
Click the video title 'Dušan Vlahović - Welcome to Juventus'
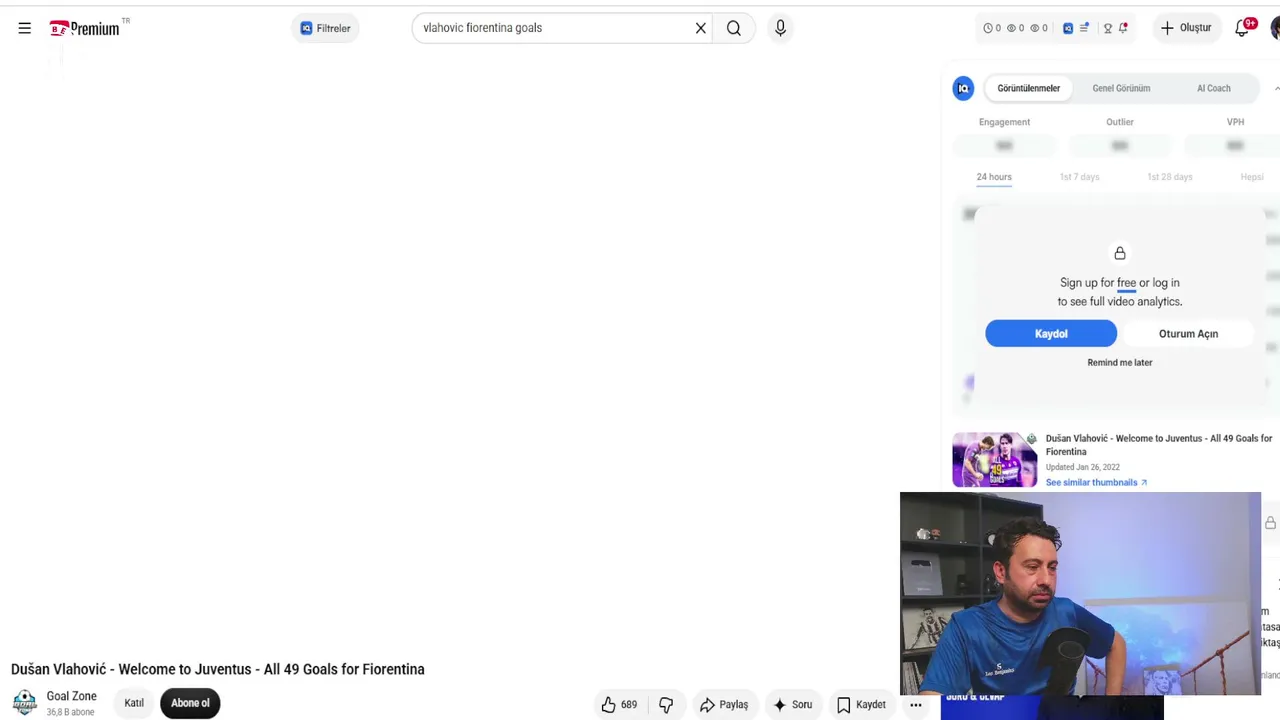[x=218, y=669]
